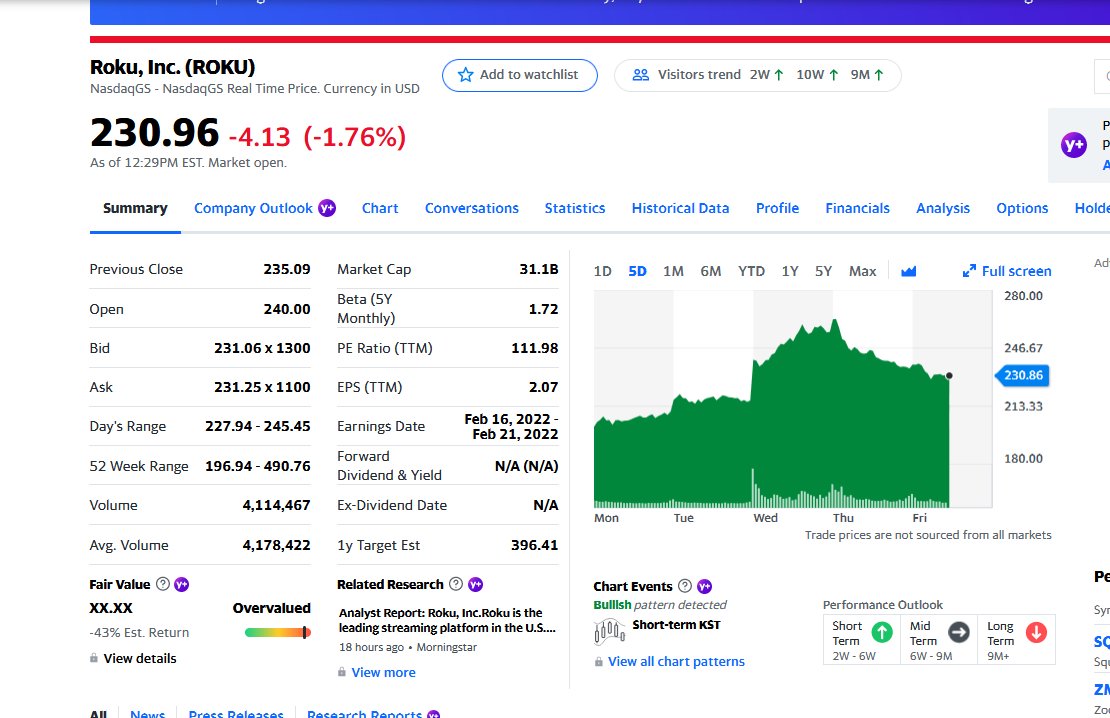1110x718 pixels.
Task: Click the candlestick pattern icon by Short-term KST
Action: [x=609, y=631]
